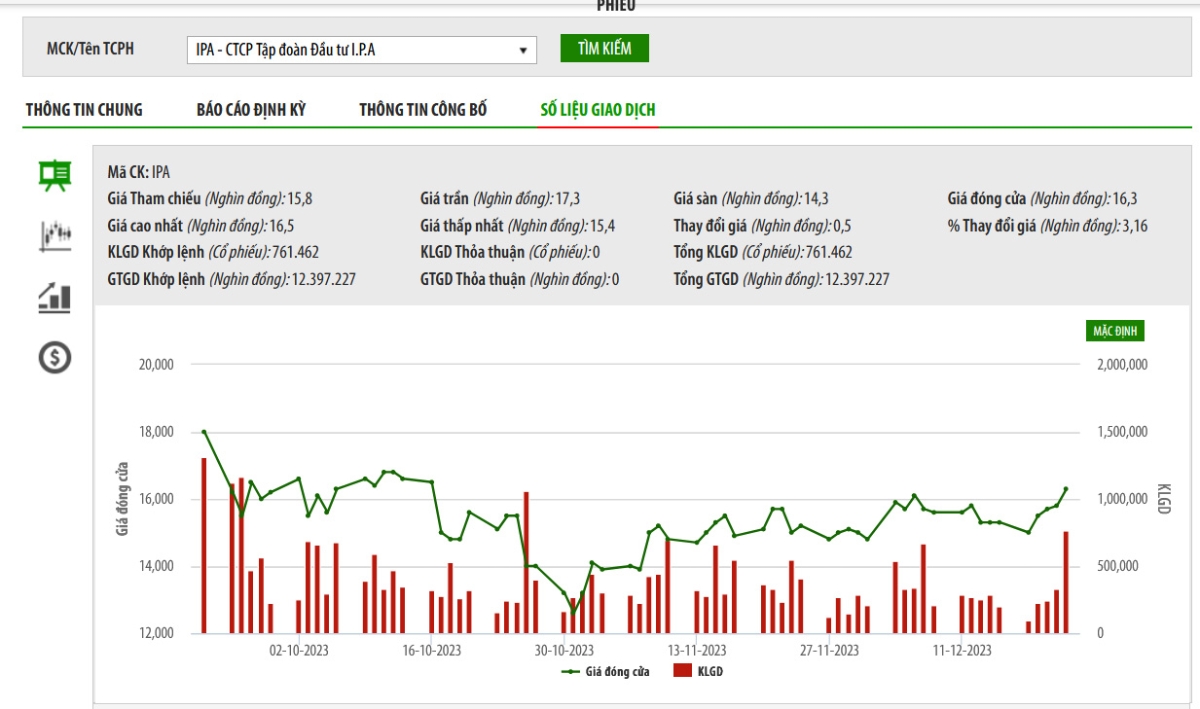Switch to Thông tin chung tab
The image size is (1200, 709).
click(x=84, y=110)
